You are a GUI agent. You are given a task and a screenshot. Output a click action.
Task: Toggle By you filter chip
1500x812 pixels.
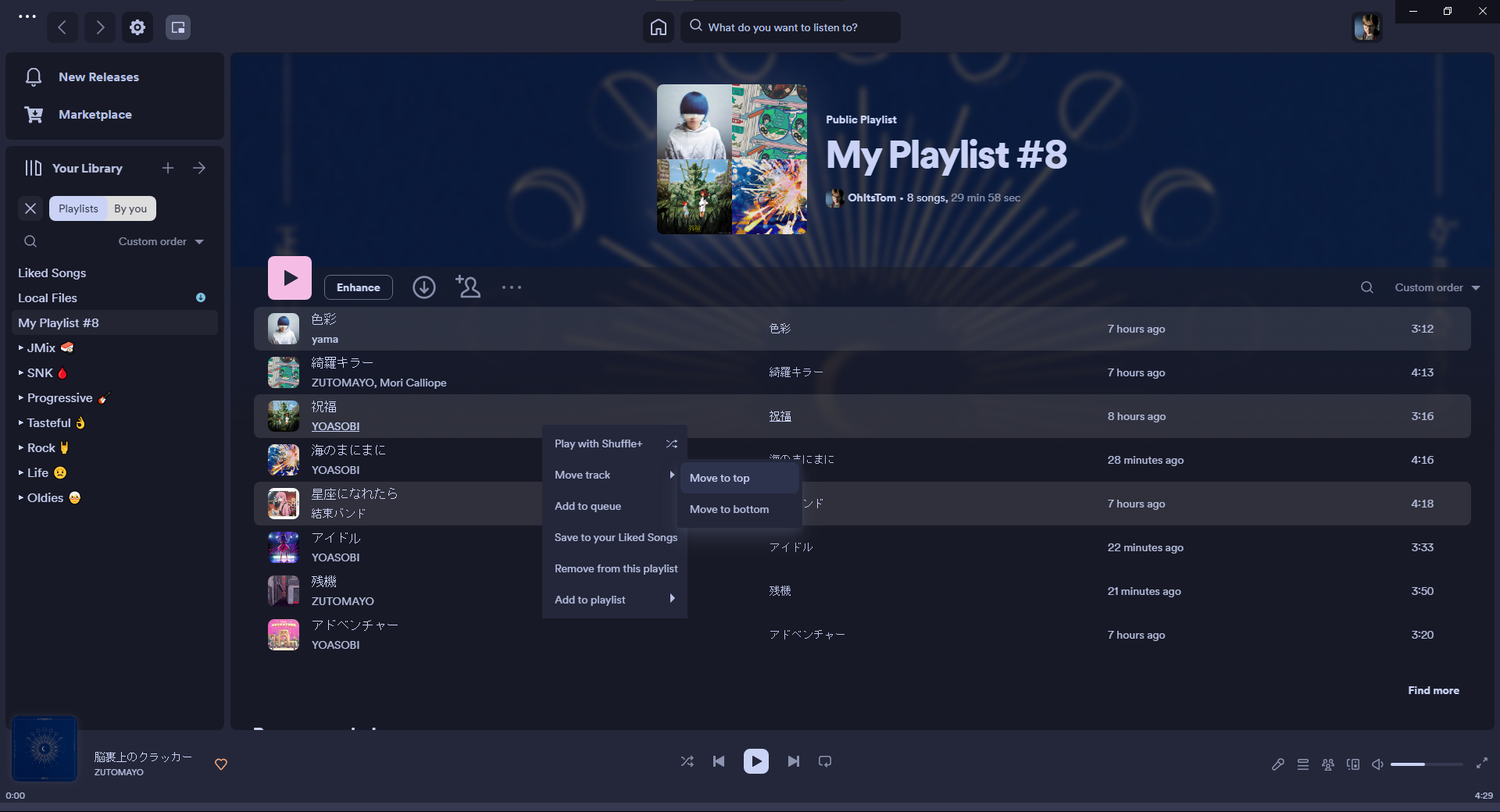130,208
